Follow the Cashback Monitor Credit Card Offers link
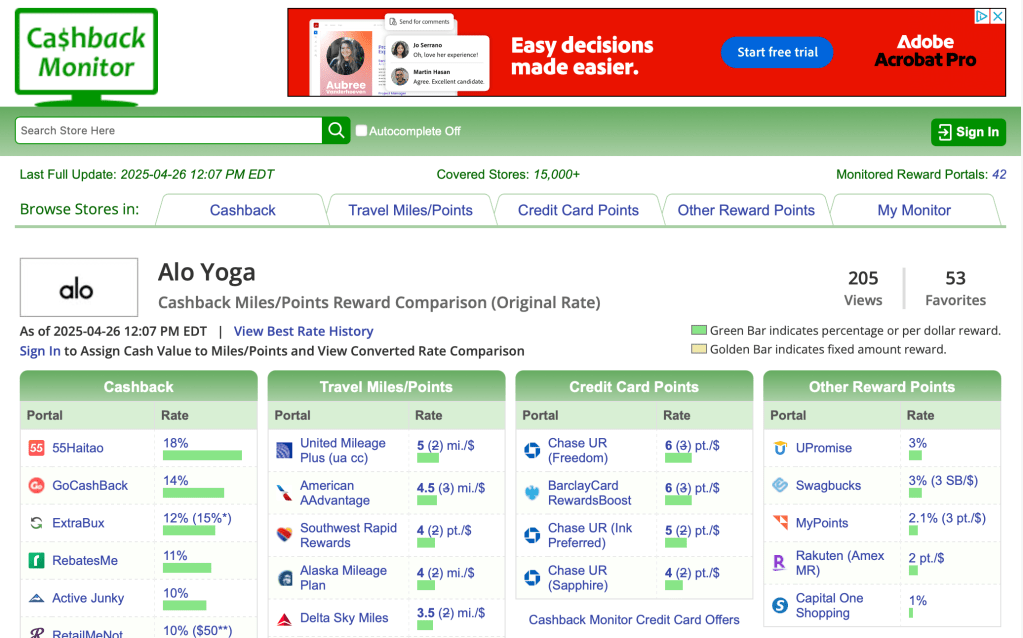 tap(634, 620)
